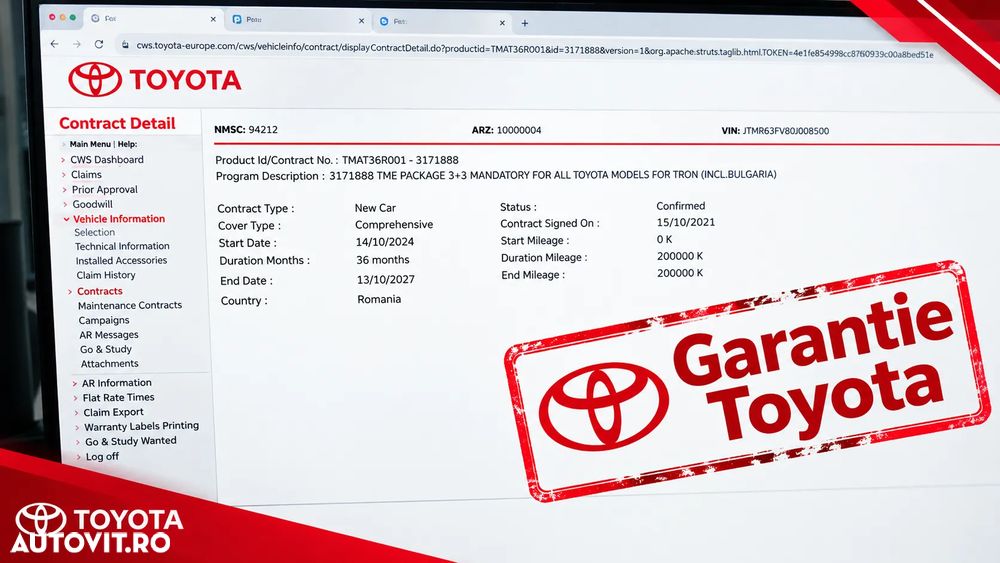1000x563 pixels.
Task: Open Installed Accessories page
Action: click(121, 261)
